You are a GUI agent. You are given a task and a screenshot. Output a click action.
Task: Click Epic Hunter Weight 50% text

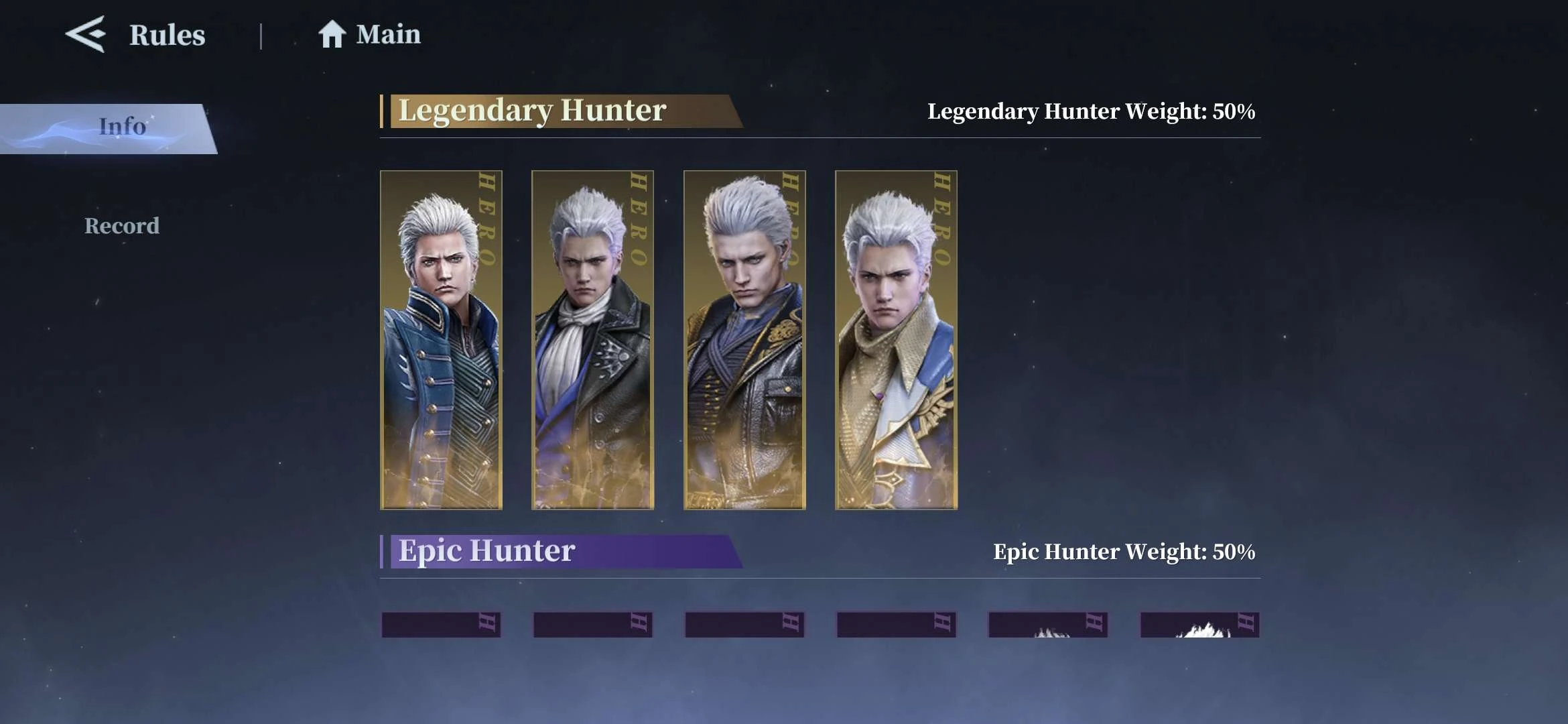[1124, 552]
